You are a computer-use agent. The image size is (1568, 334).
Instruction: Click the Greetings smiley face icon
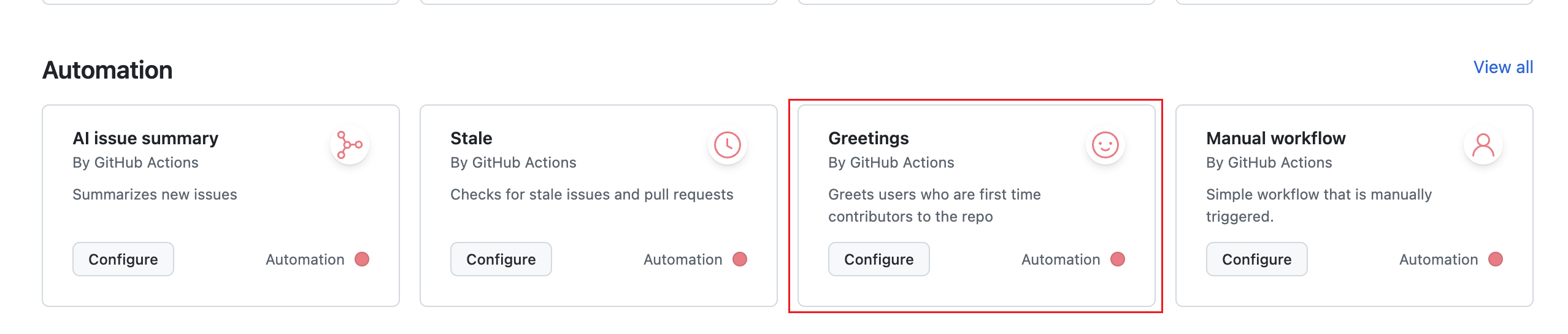[x=1105, y=146]
